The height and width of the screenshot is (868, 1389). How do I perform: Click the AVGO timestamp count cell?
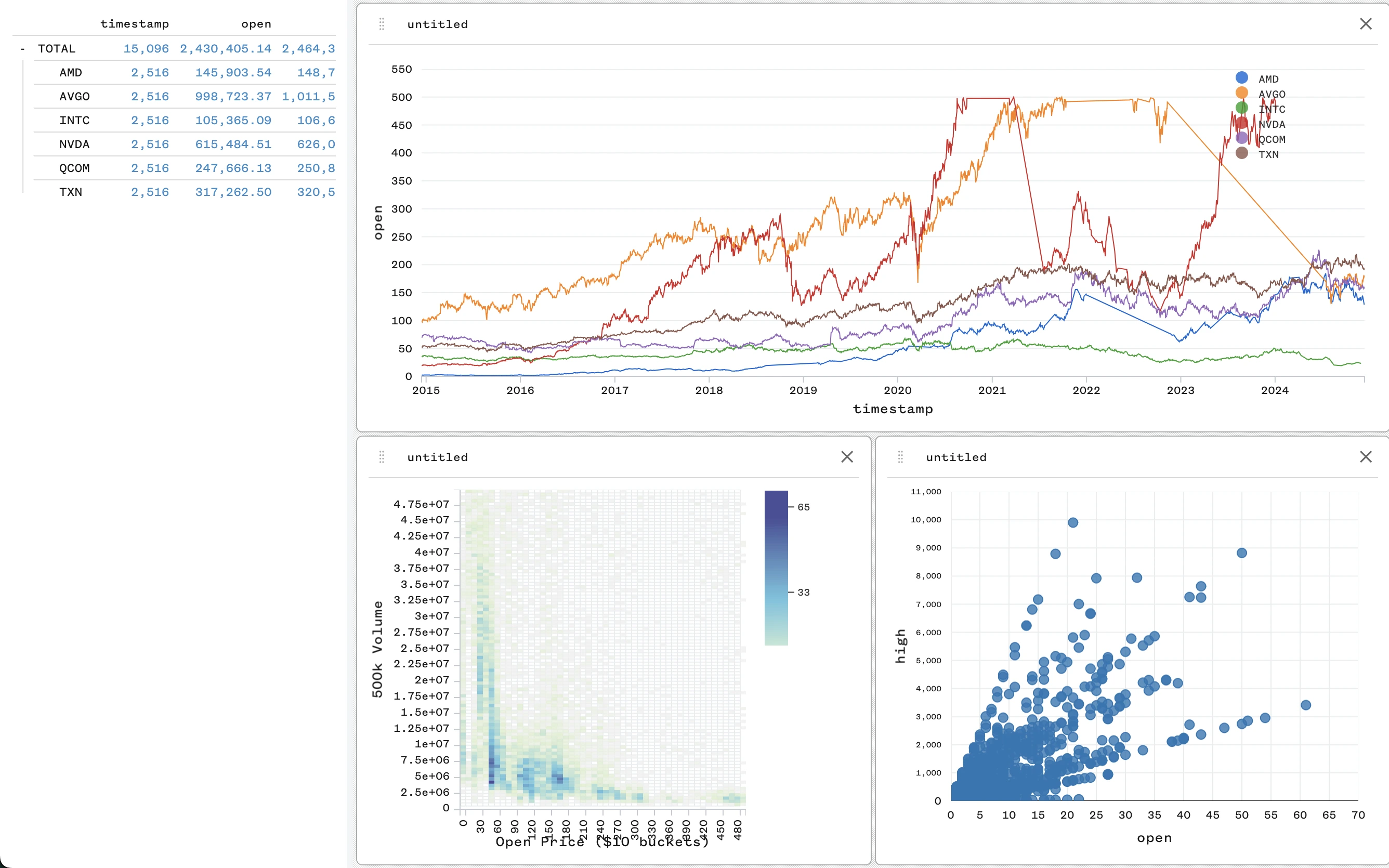150,97
